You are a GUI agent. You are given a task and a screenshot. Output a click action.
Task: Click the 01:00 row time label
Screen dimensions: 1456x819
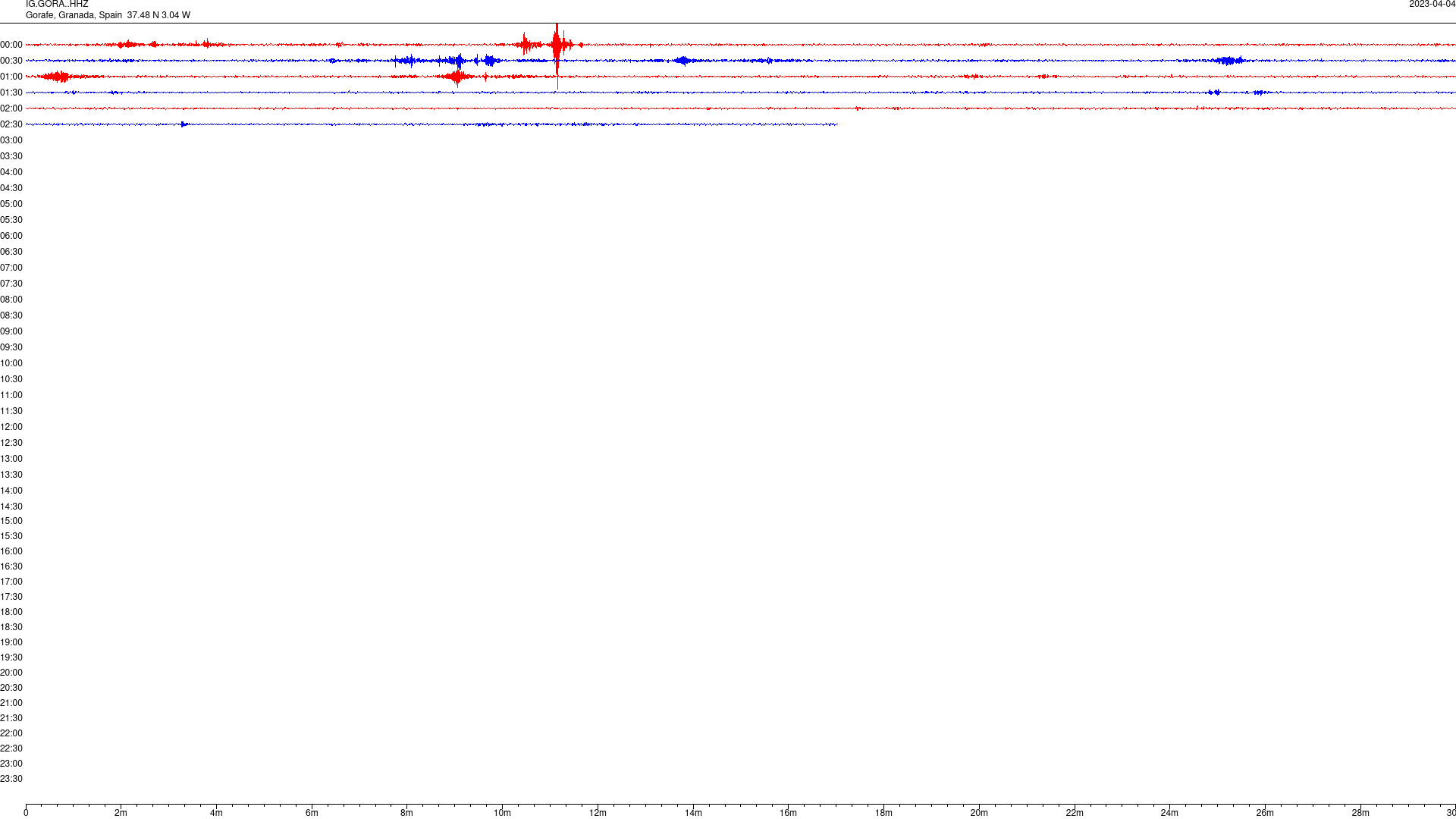[11, 77]
